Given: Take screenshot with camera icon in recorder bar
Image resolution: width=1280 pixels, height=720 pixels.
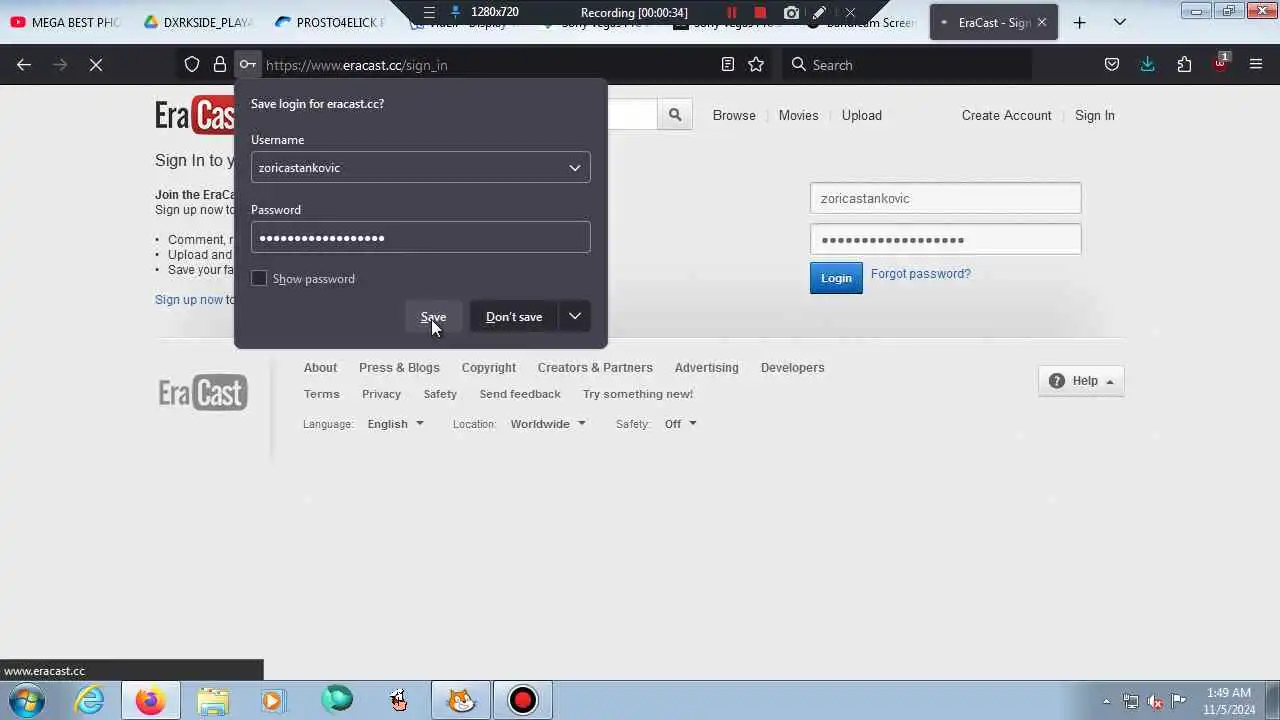Looking at the screenshot, I should click(x=791, y=13).
